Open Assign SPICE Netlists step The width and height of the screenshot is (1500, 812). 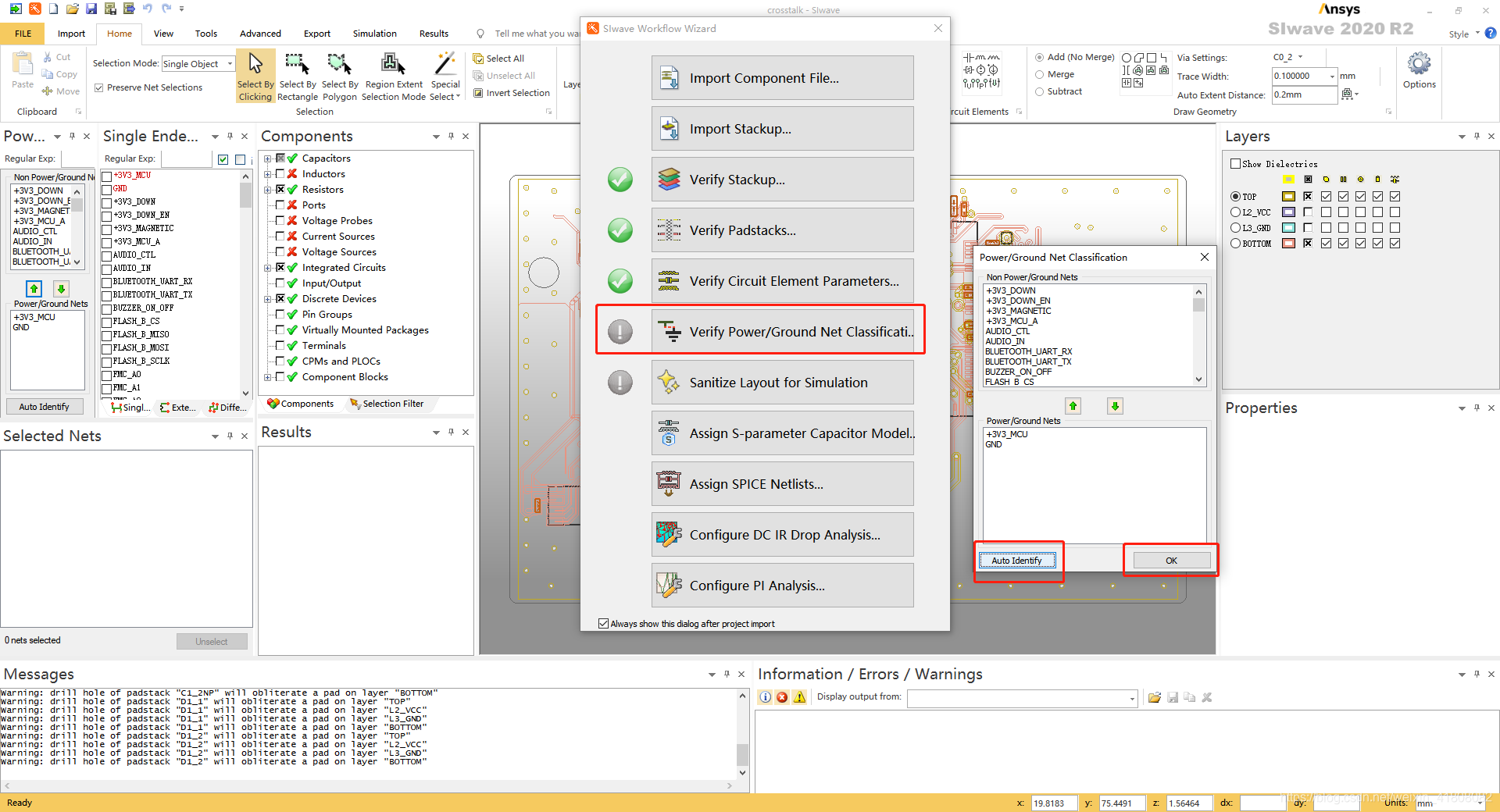coord(782,484)
